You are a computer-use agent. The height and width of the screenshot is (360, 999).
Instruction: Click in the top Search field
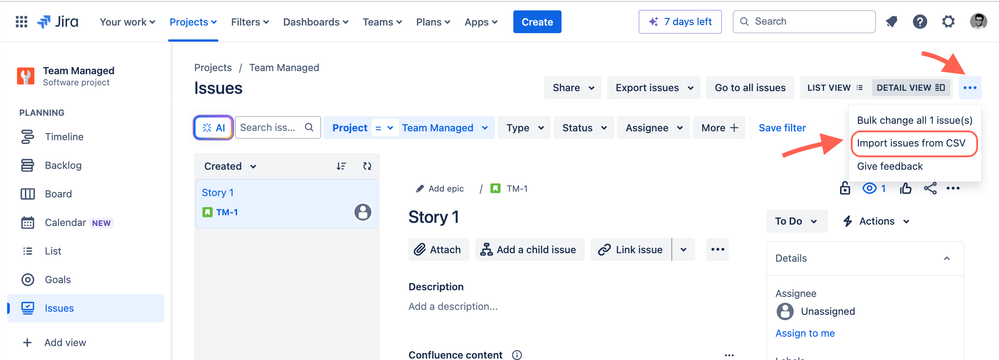click(x=804, y=22)
